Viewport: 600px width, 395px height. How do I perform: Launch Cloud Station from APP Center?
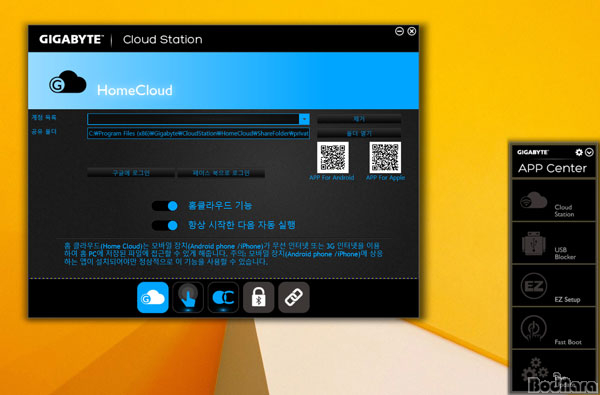pyautogui.click(x=553, y=201)
